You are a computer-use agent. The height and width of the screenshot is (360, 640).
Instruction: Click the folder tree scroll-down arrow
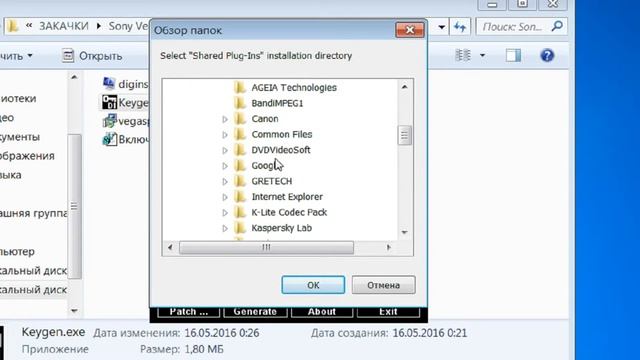(404, 232)
